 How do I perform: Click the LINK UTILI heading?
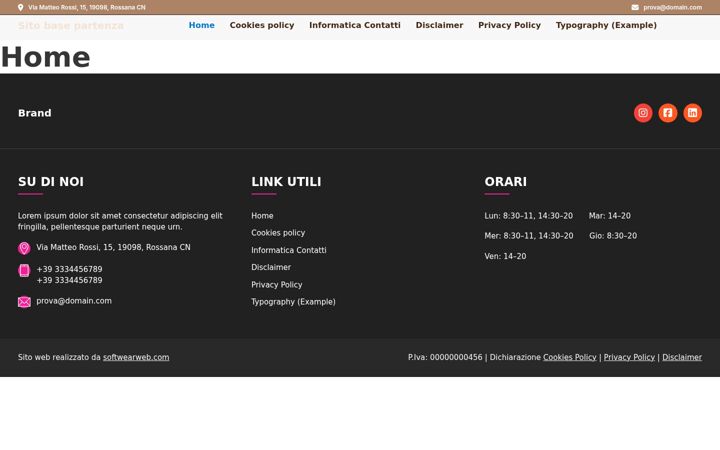(286, 182)
